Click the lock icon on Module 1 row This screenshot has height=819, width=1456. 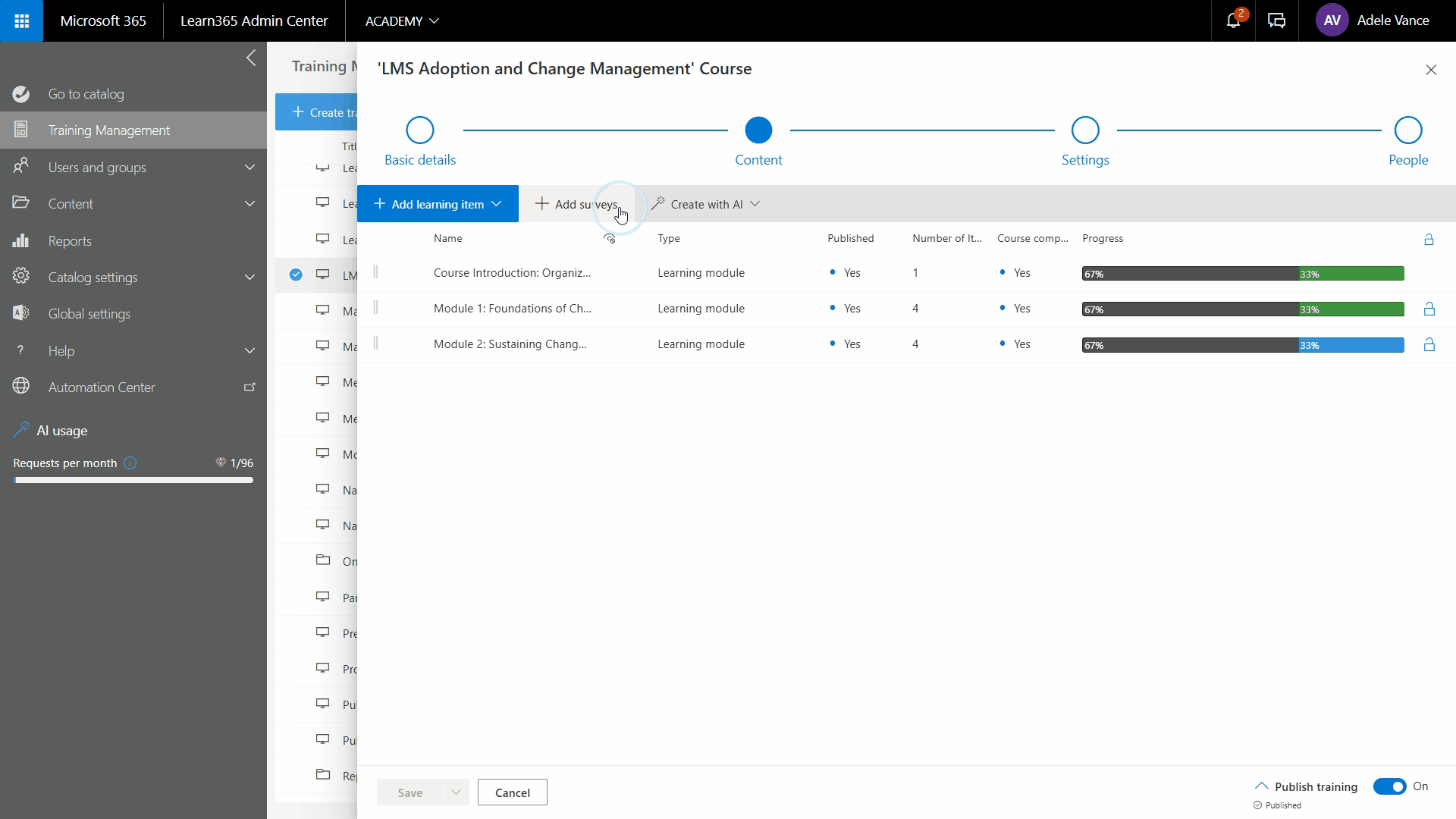[x=1429, y=309]
